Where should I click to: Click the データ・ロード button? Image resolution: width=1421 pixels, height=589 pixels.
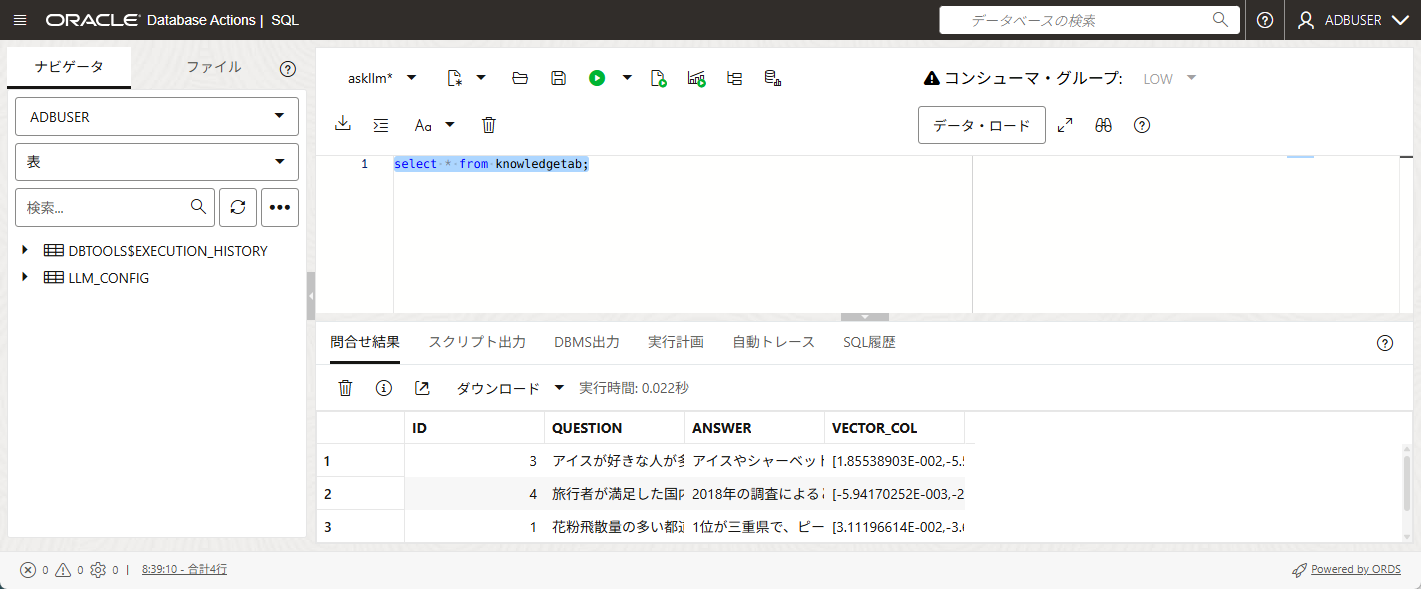tap(982, 125)
